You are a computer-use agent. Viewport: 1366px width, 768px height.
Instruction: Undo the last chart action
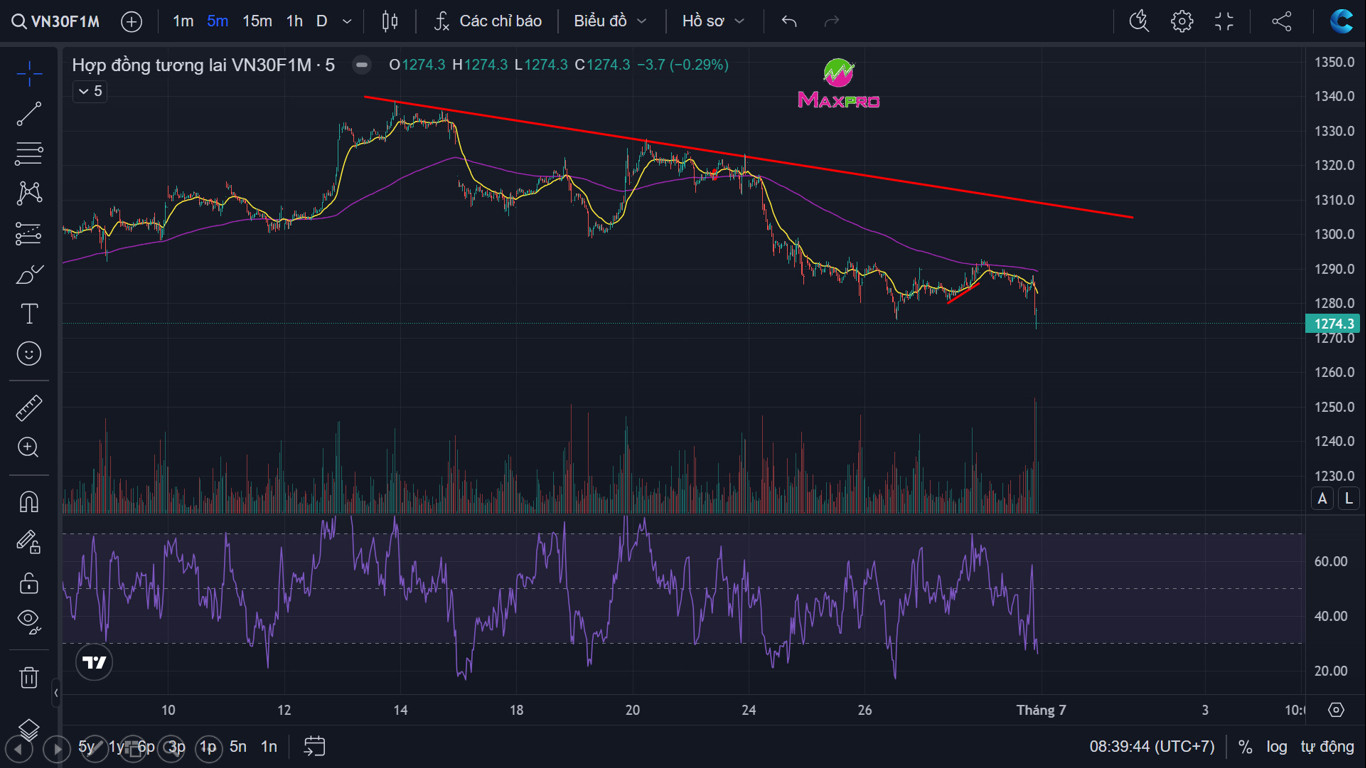(789, 21)
